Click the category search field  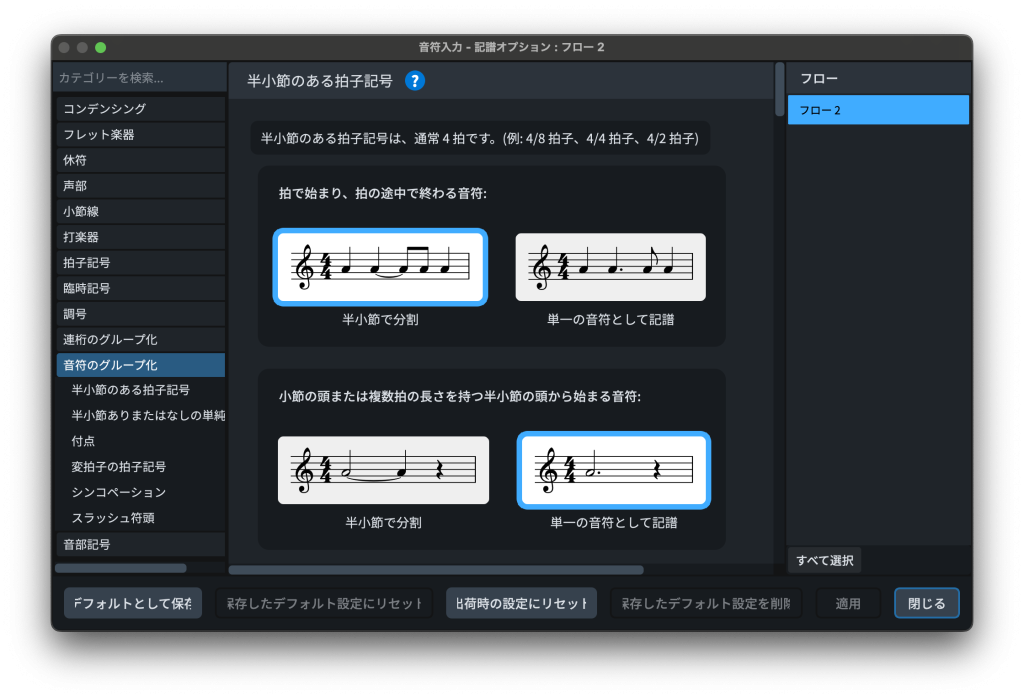140,78
